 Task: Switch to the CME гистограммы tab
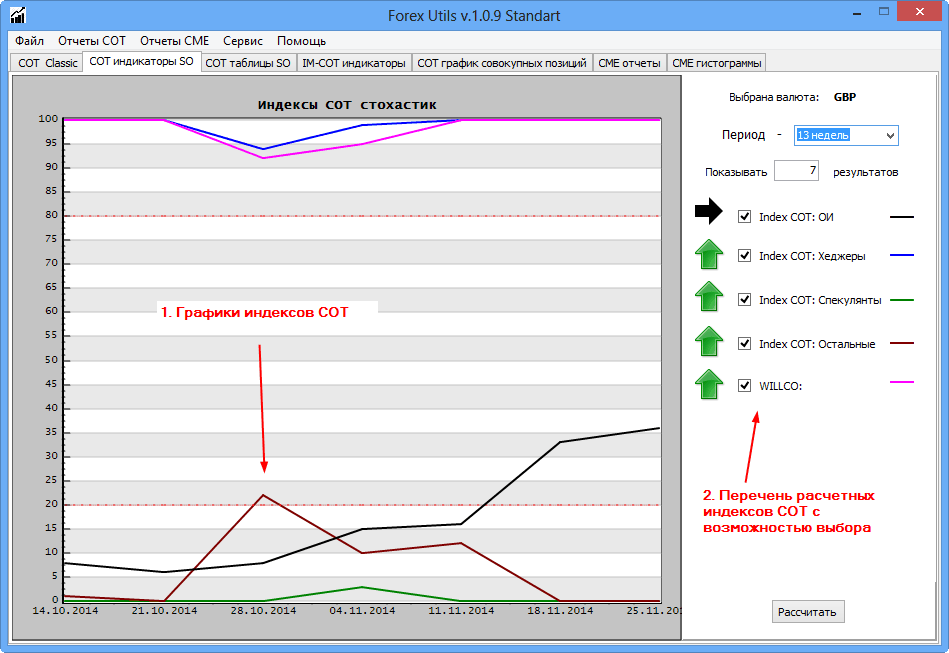[717, 63]
